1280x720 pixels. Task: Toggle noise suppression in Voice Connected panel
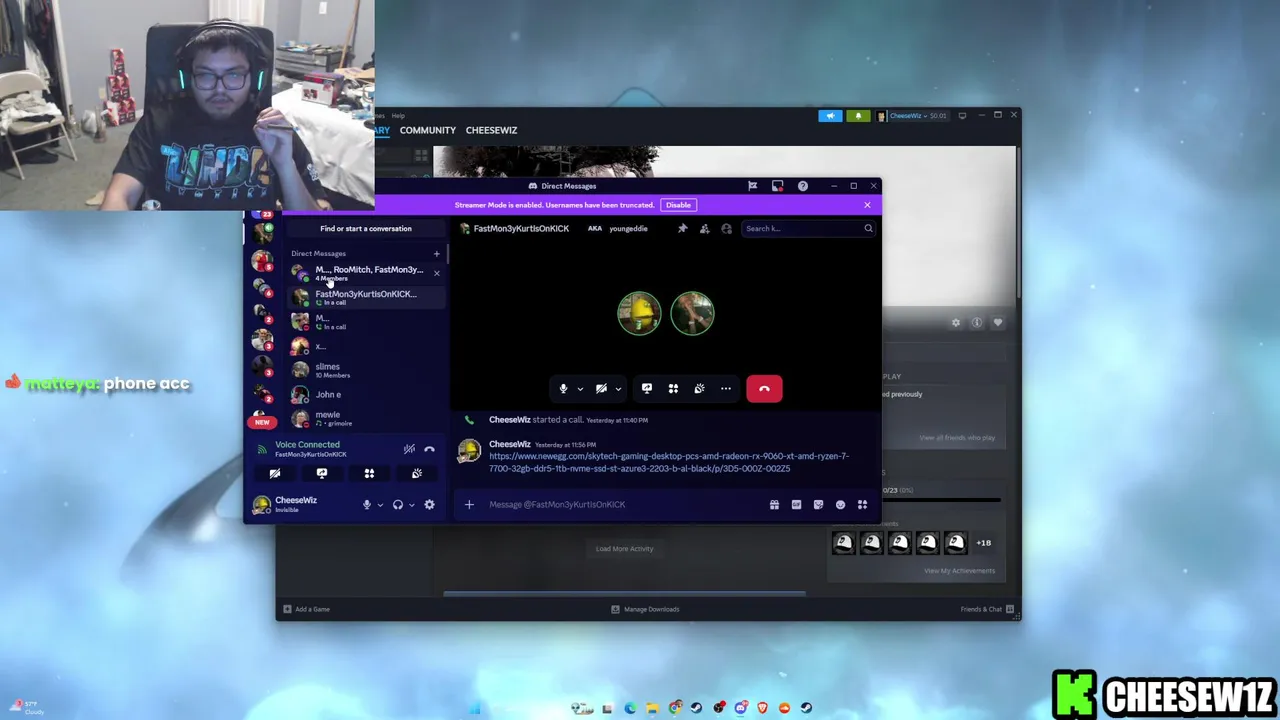point(409,449)
